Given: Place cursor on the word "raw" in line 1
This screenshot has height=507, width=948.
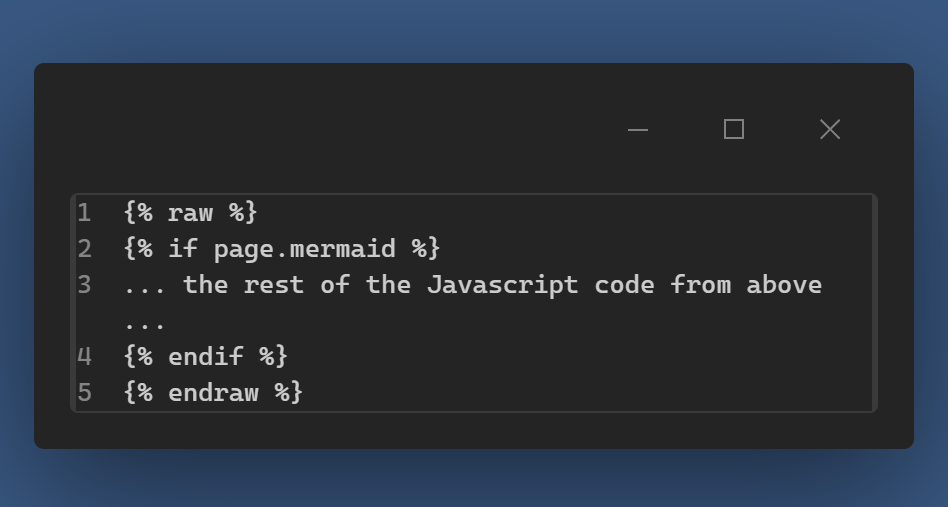Looking at the screenshot, I should pos(190,213).
